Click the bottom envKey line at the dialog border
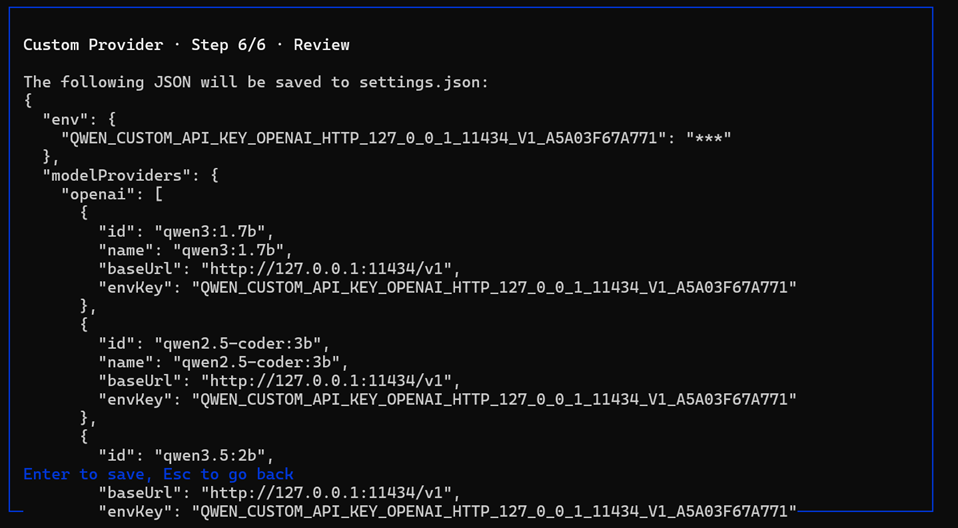 click(448, 511)
